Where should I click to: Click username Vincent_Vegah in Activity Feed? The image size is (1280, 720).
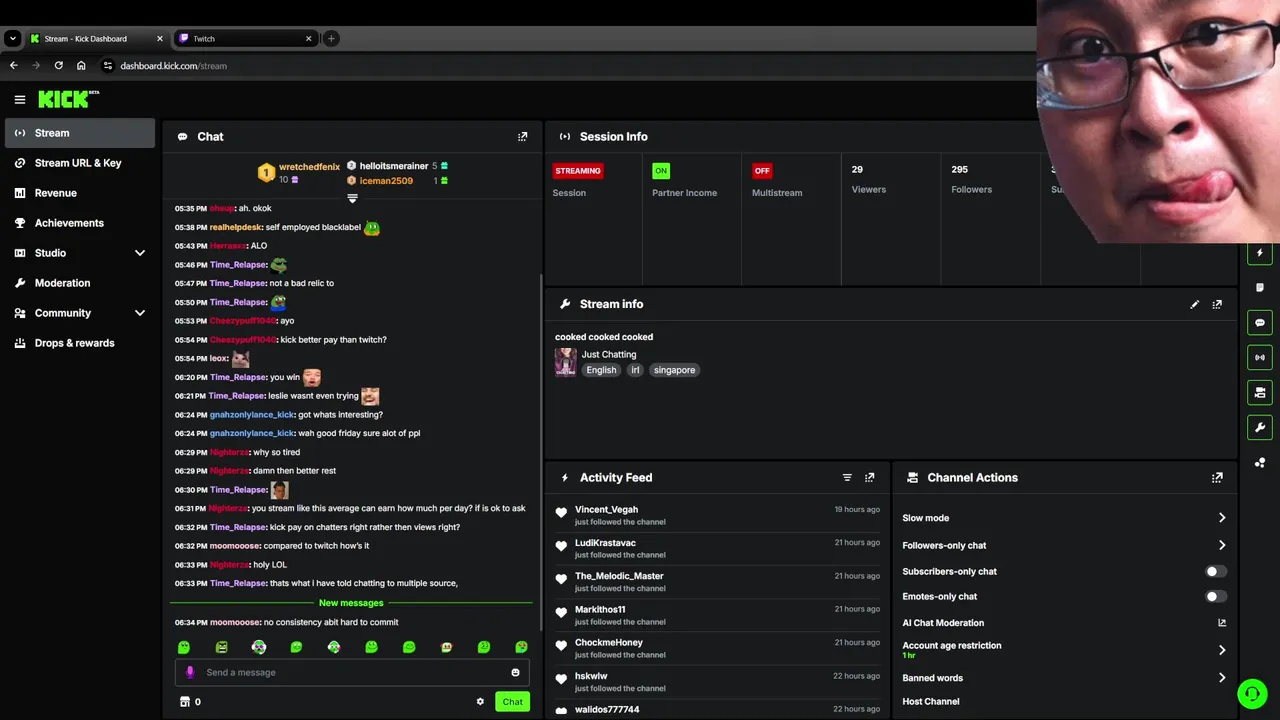606,510
